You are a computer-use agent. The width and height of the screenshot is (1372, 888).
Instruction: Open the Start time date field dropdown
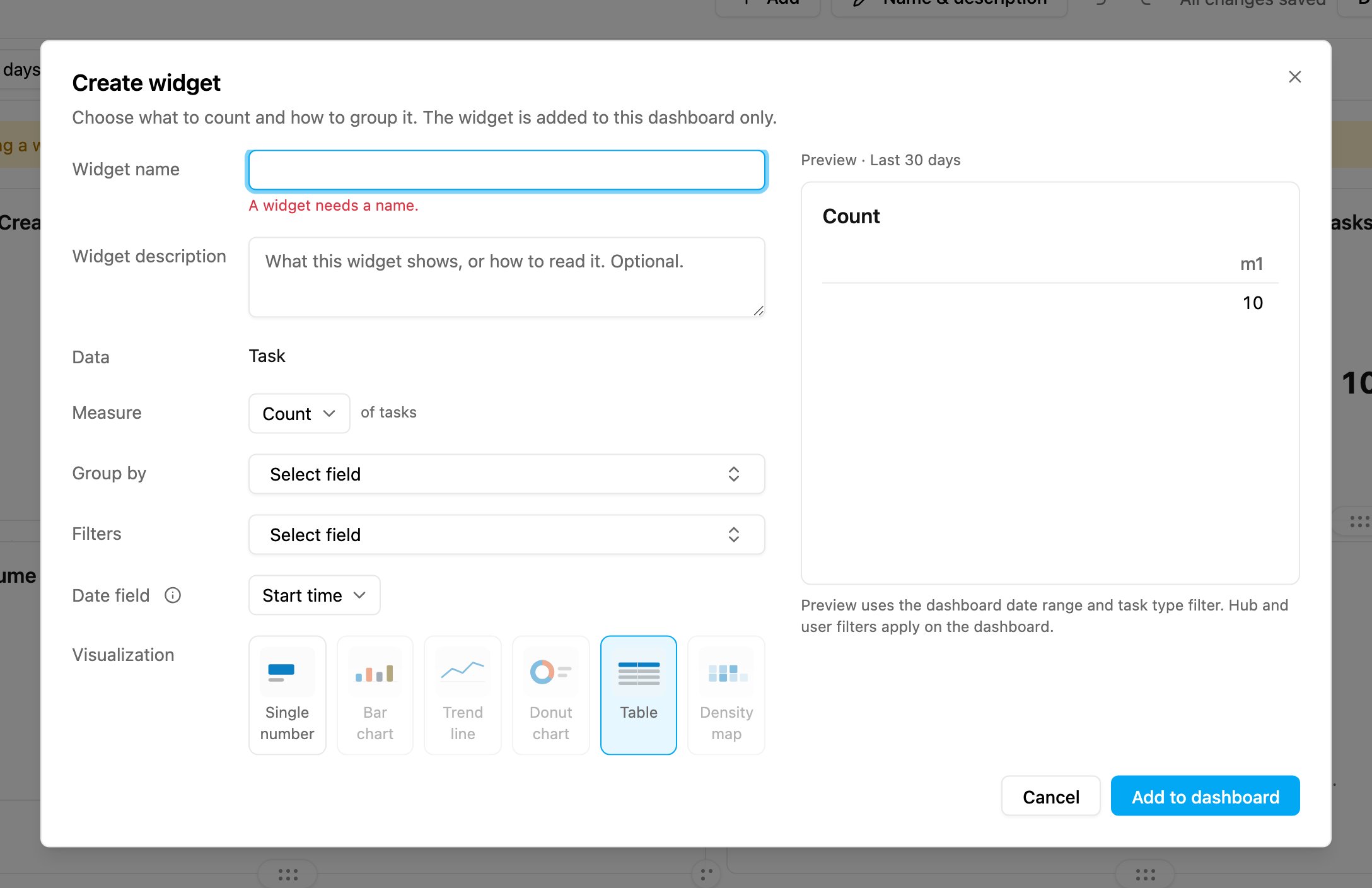coord(314,595)
